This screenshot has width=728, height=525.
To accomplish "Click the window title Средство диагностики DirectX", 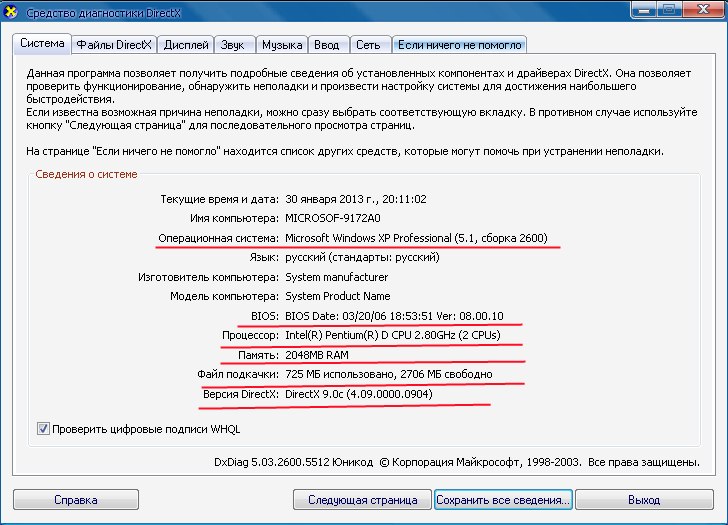I will click(103, 13).
